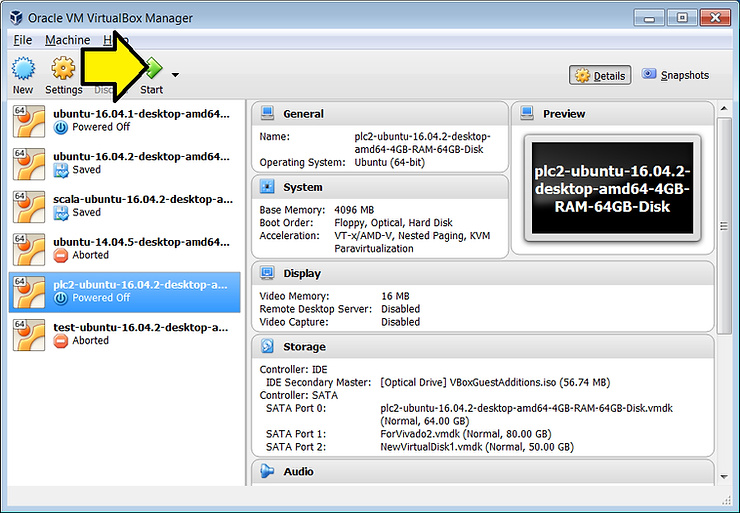Screen dimensions: 740x513
Task: Click Operating System value Ubuntu (64-bit)
Action: tap(389, 162)
